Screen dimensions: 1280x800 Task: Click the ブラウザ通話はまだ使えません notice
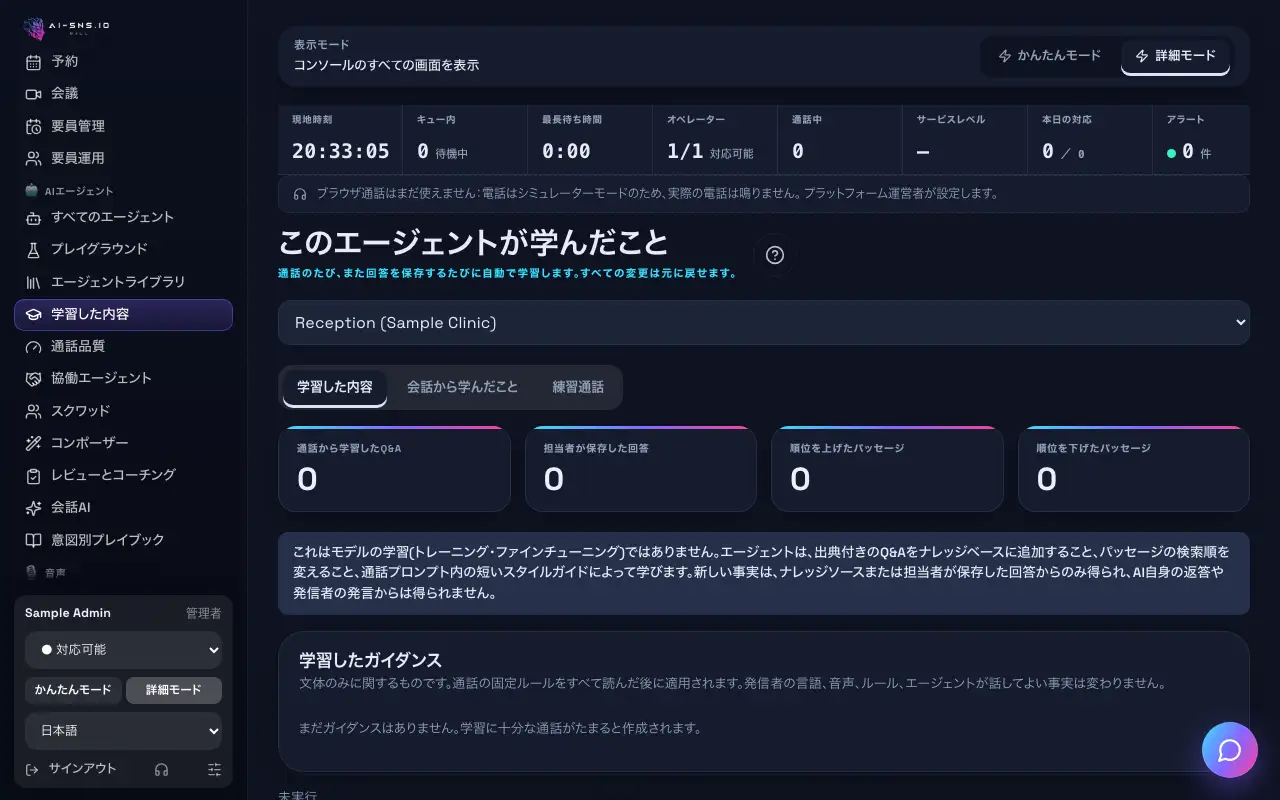point(764,194)
